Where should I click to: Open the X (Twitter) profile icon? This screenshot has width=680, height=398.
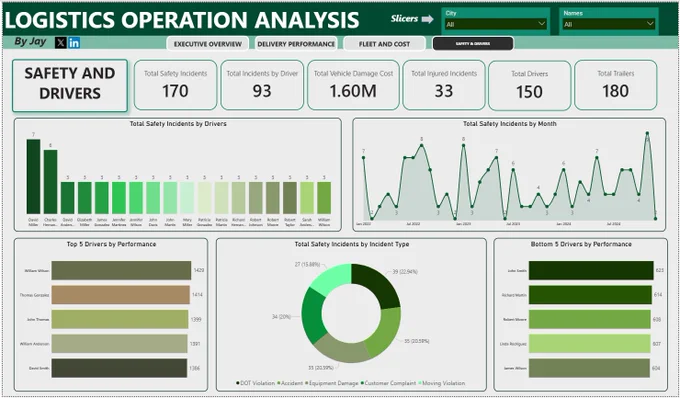(61, 42)
